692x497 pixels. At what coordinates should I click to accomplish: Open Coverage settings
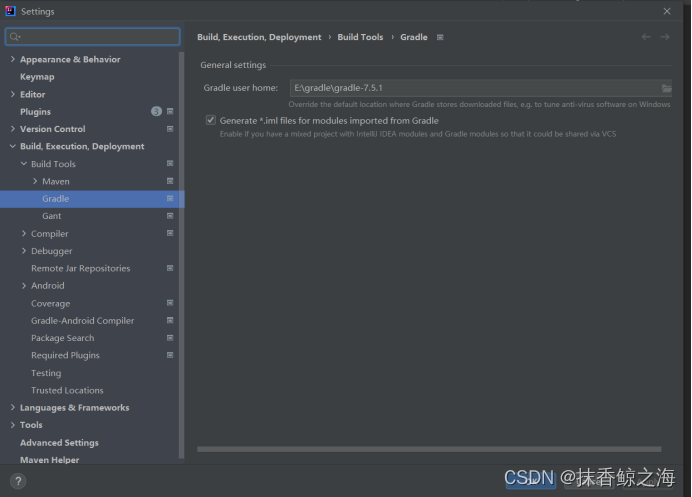click(x=51, y=304)
